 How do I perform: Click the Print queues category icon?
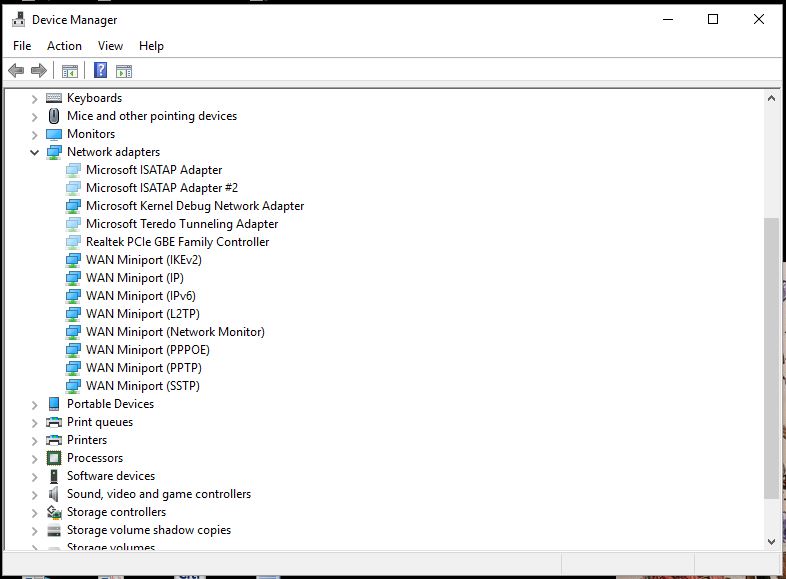click(x=54, y=422)
